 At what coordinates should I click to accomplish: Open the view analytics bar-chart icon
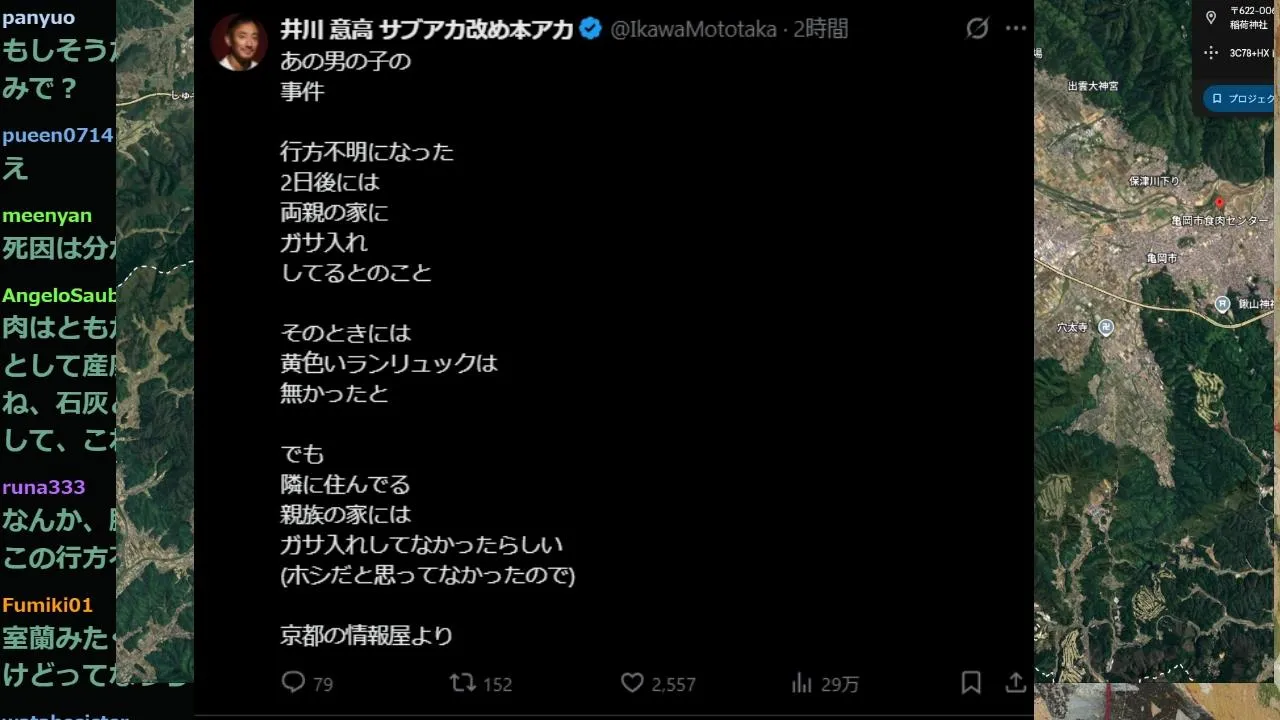[801, 683]
